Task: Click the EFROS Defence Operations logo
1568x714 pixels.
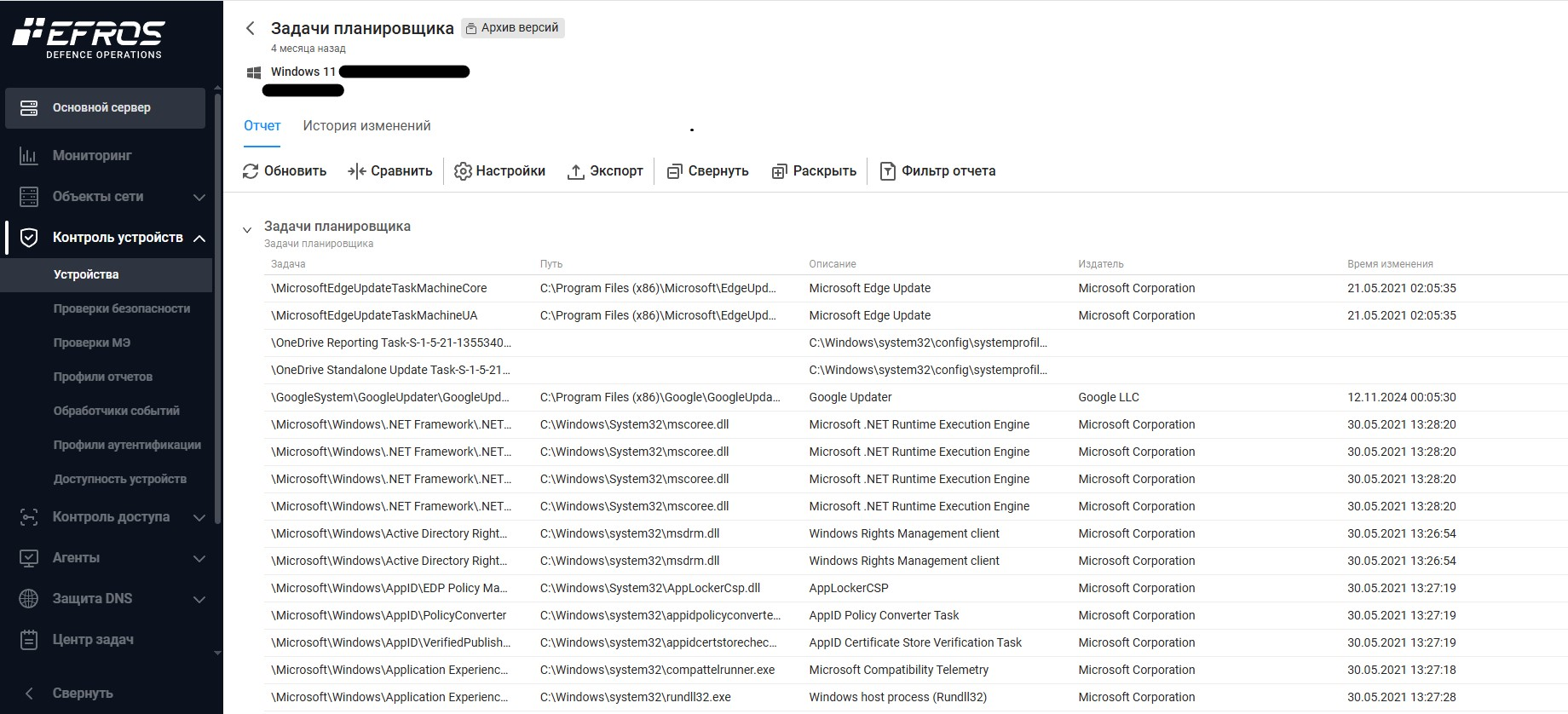Action: [x=88, y=38]
